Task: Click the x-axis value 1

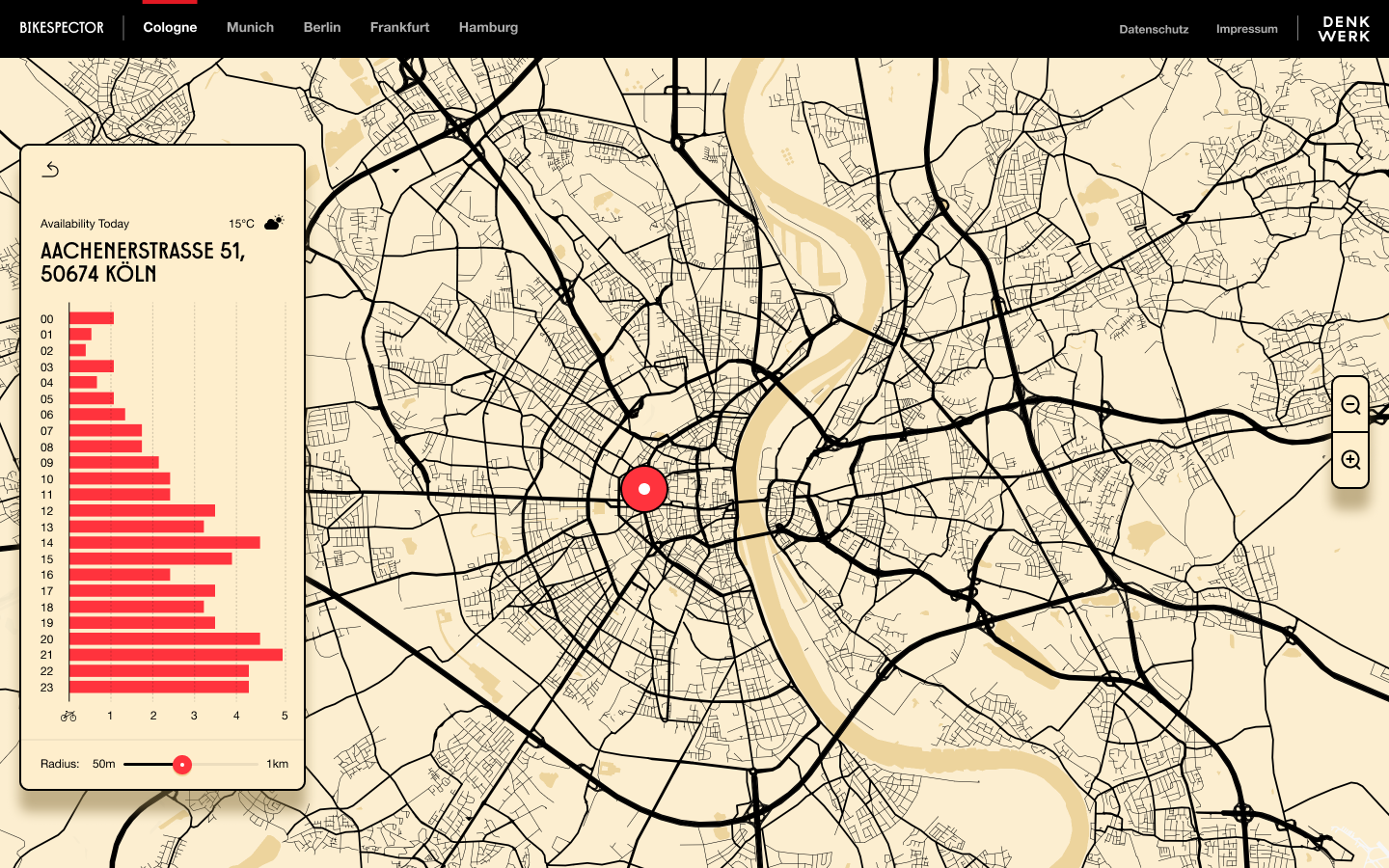Action: 110,716
